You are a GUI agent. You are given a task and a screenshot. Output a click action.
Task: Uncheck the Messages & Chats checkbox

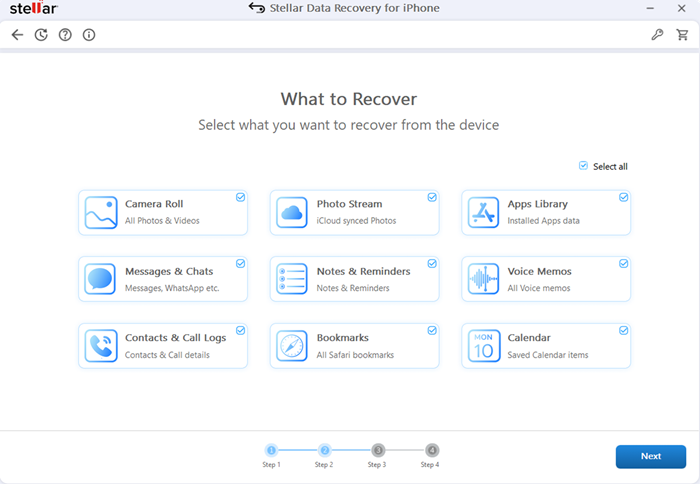[240, 263]
